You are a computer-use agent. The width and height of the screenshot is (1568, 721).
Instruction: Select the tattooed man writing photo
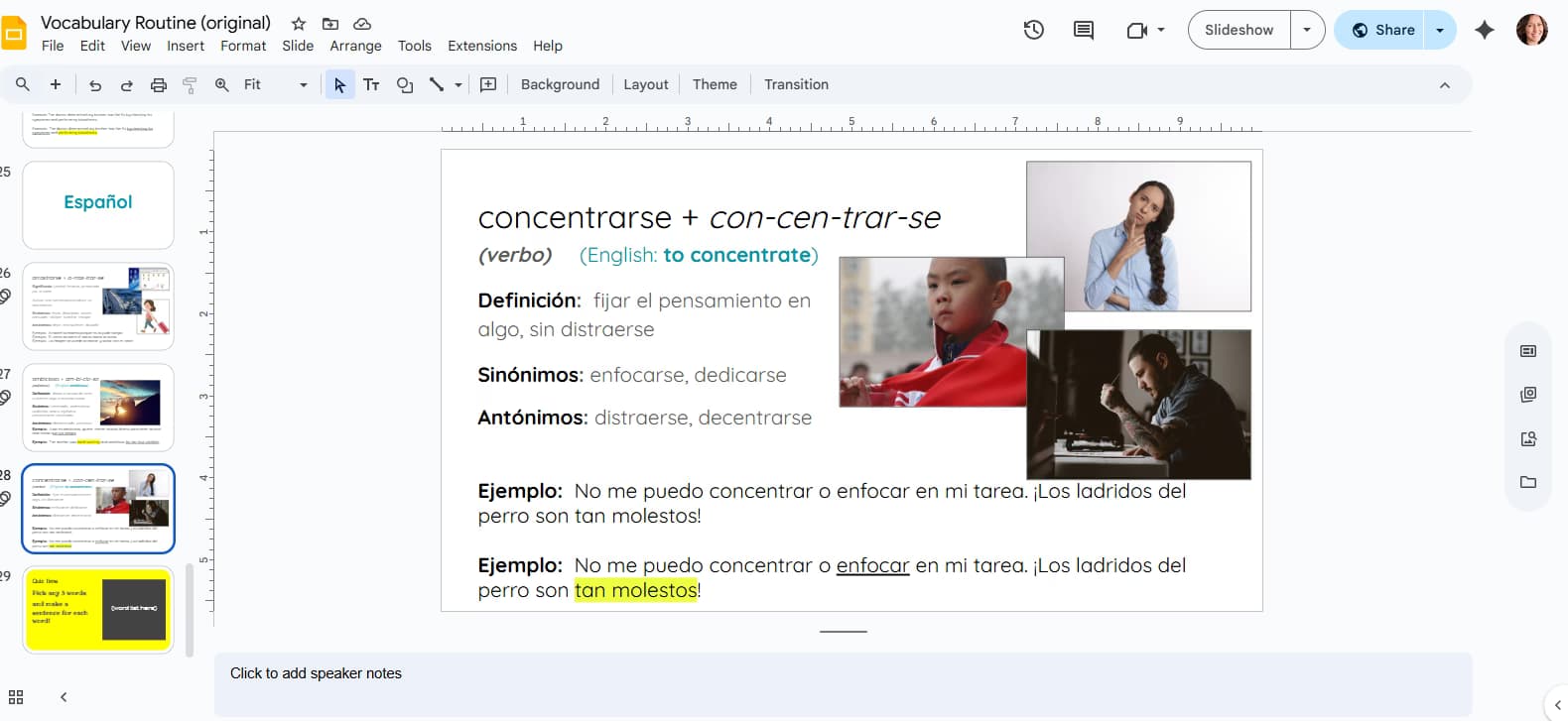[x=1138, y=405]
